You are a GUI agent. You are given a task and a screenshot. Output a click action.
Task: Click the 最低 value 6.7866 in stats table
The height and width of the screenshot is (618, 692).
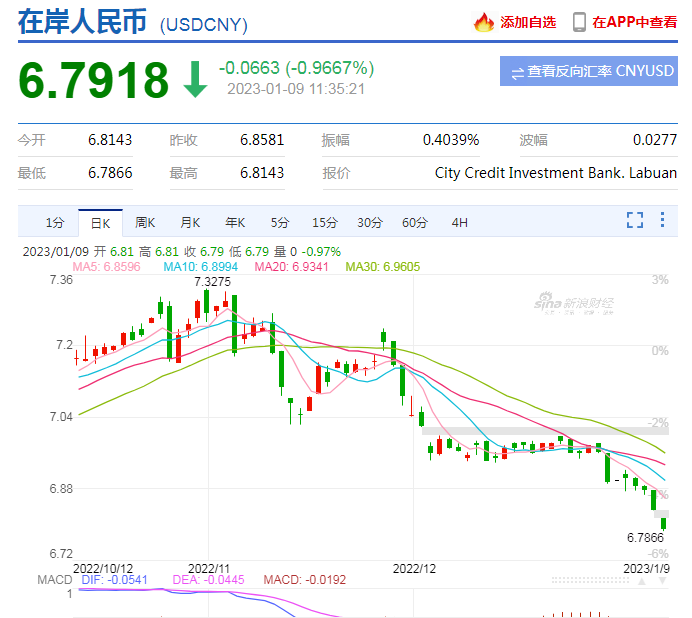pyautogui.click(x=110, y=173)
